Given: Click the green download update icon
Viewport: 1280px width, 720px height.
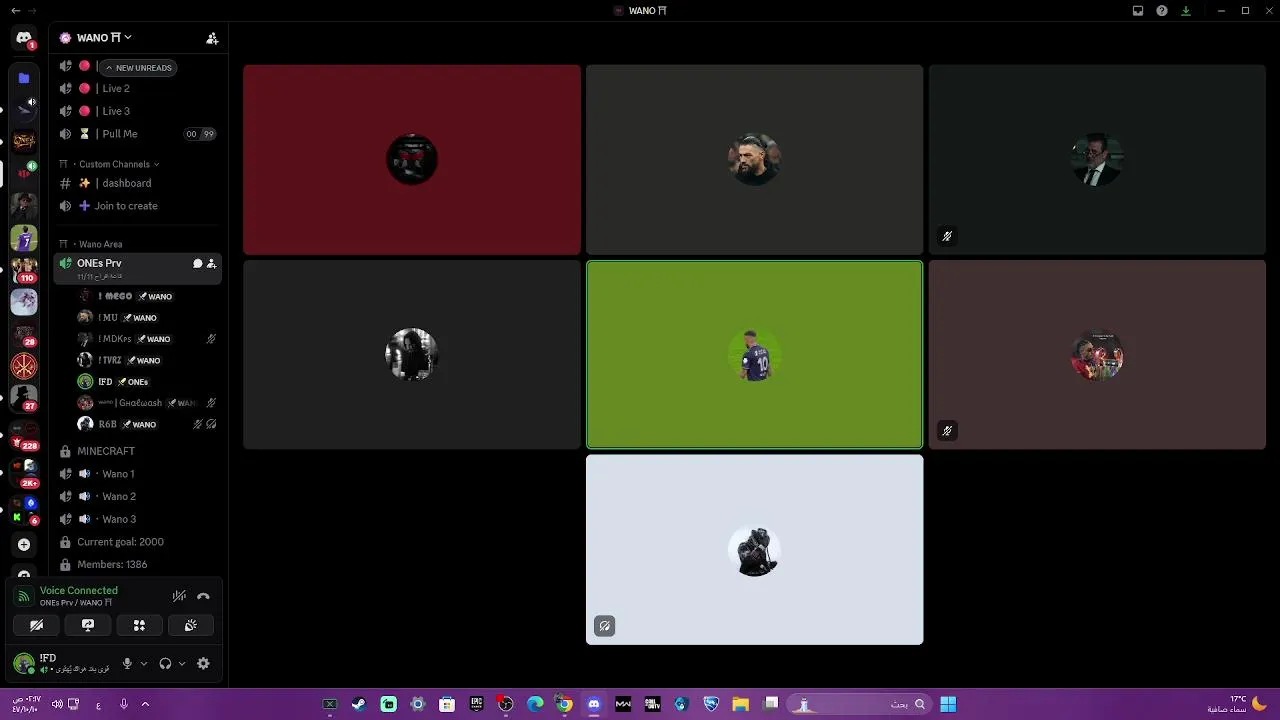Looking at the screenshot, I should tap(1186, 11).
